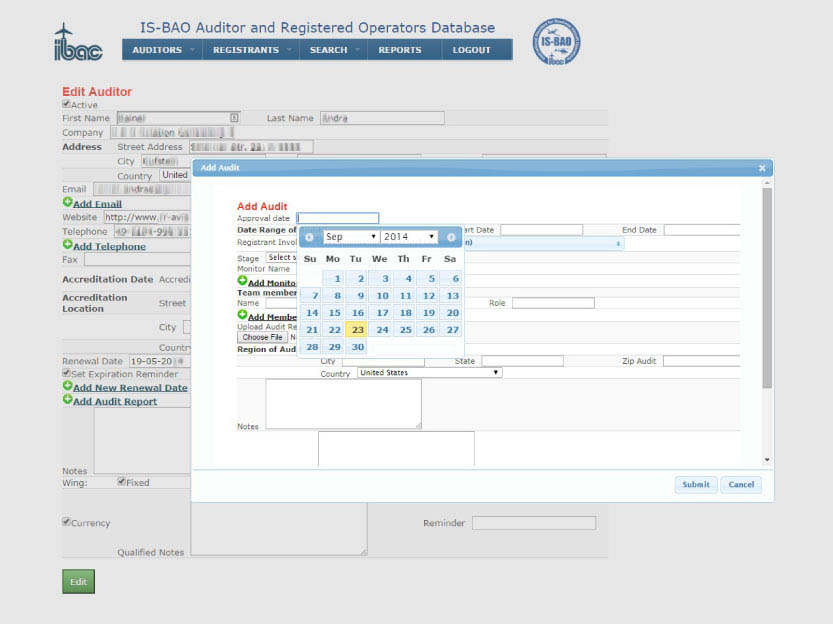Close the Add Audit dialog

[x=762, y=168]
